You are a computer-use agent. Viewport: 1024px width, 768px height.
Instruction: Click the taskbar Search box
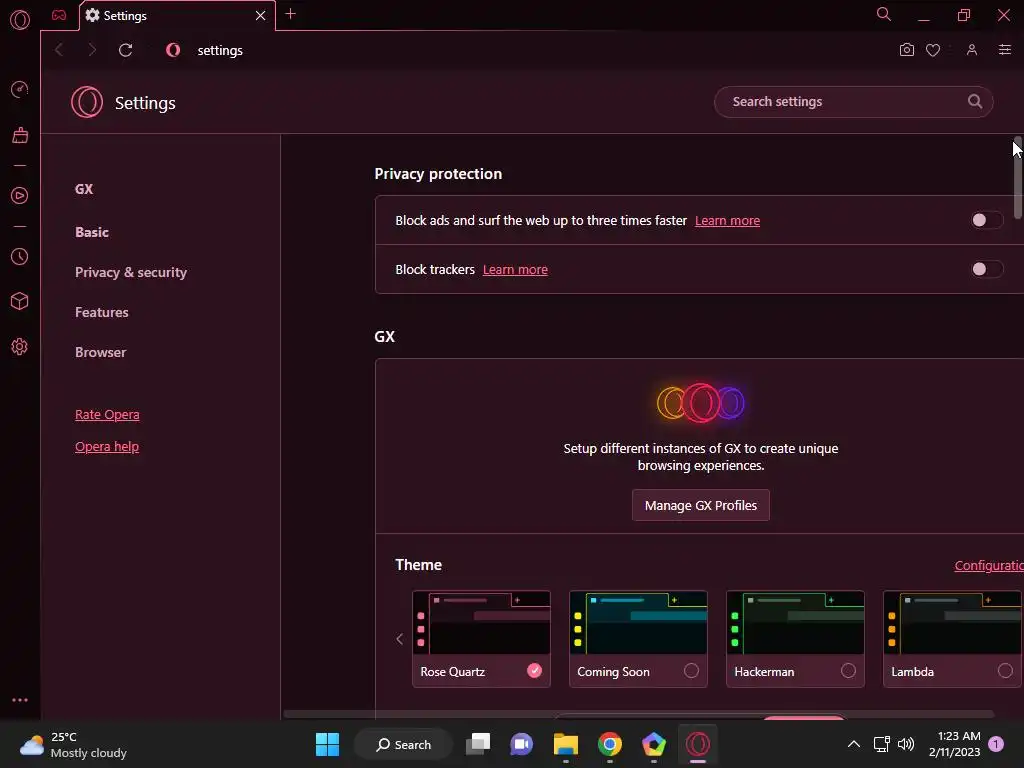403,744
